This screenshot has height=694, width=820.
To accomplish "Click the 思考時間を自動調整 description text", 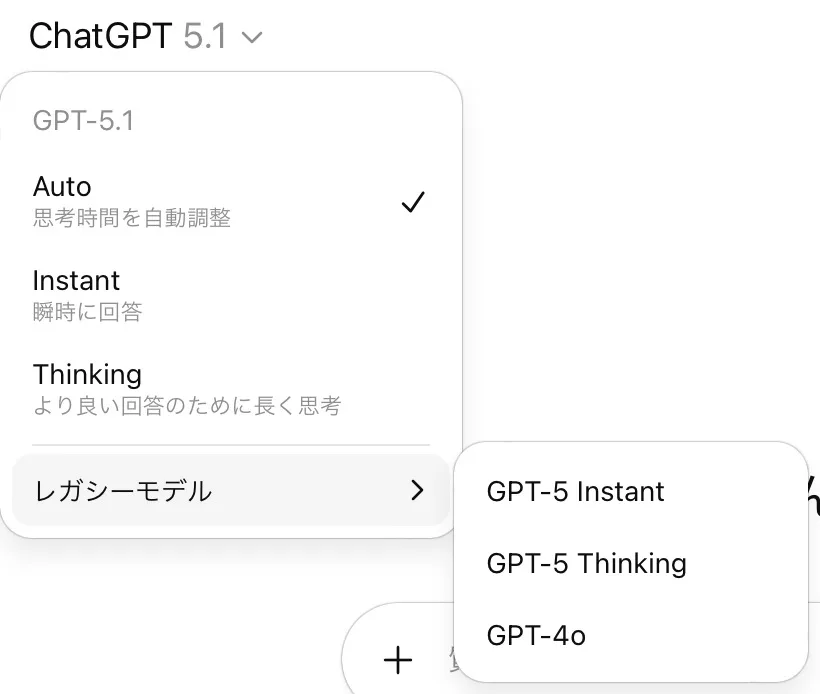I will 131,218.
